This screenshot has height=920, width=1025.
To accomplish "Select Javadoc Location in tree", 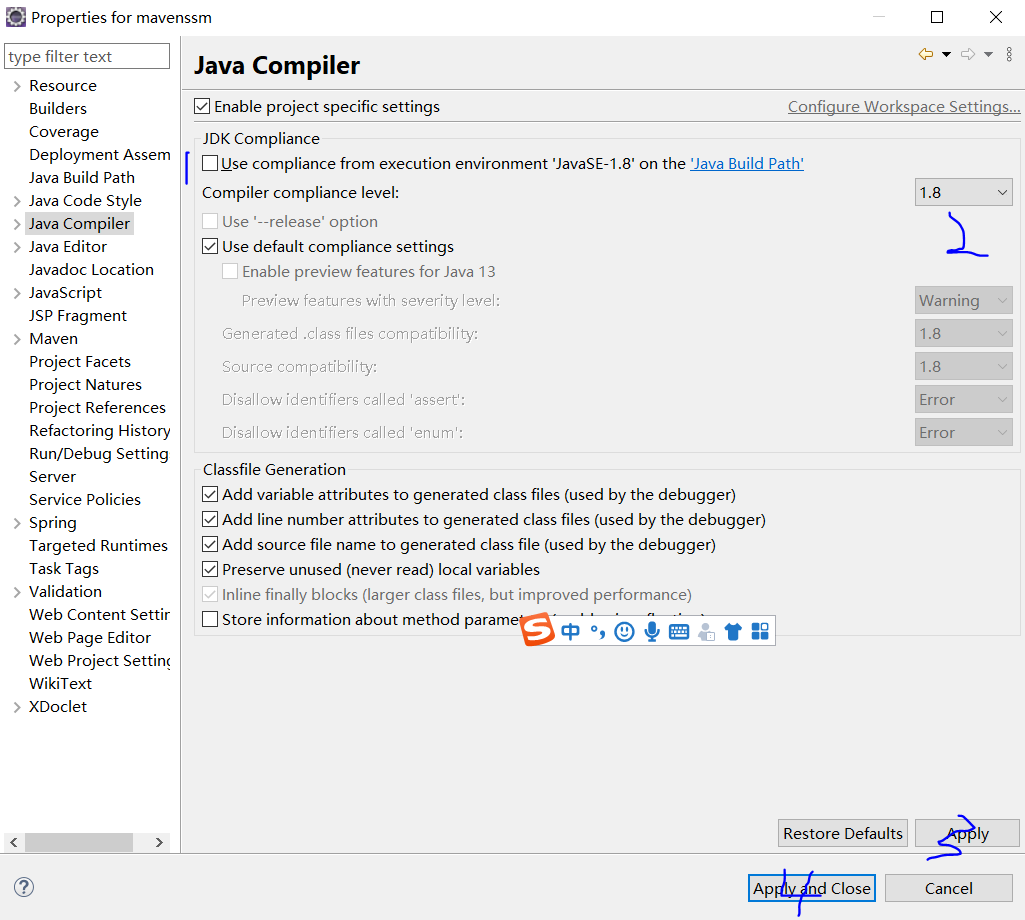I will point(91,269).
